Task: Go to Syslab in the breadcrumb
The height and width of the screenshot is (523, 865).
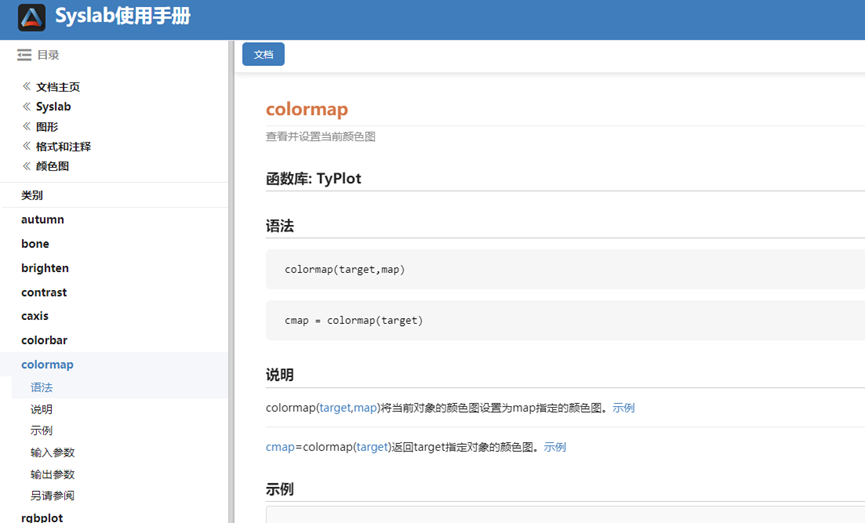Action: coord(54,106)
